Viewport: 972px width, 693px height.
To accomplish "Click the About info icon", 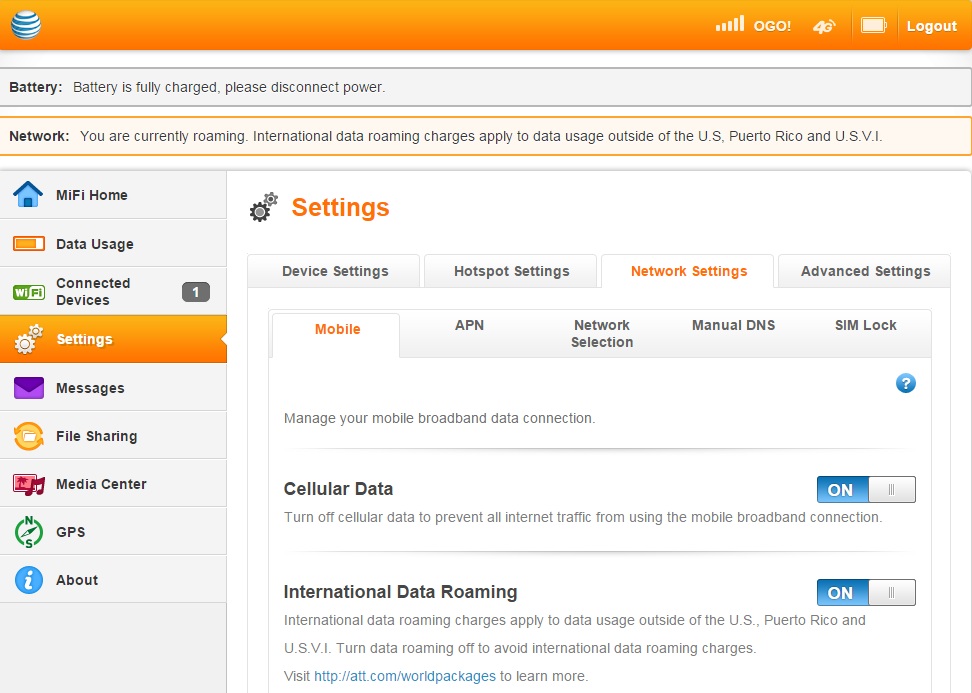I will pos(29,580).
